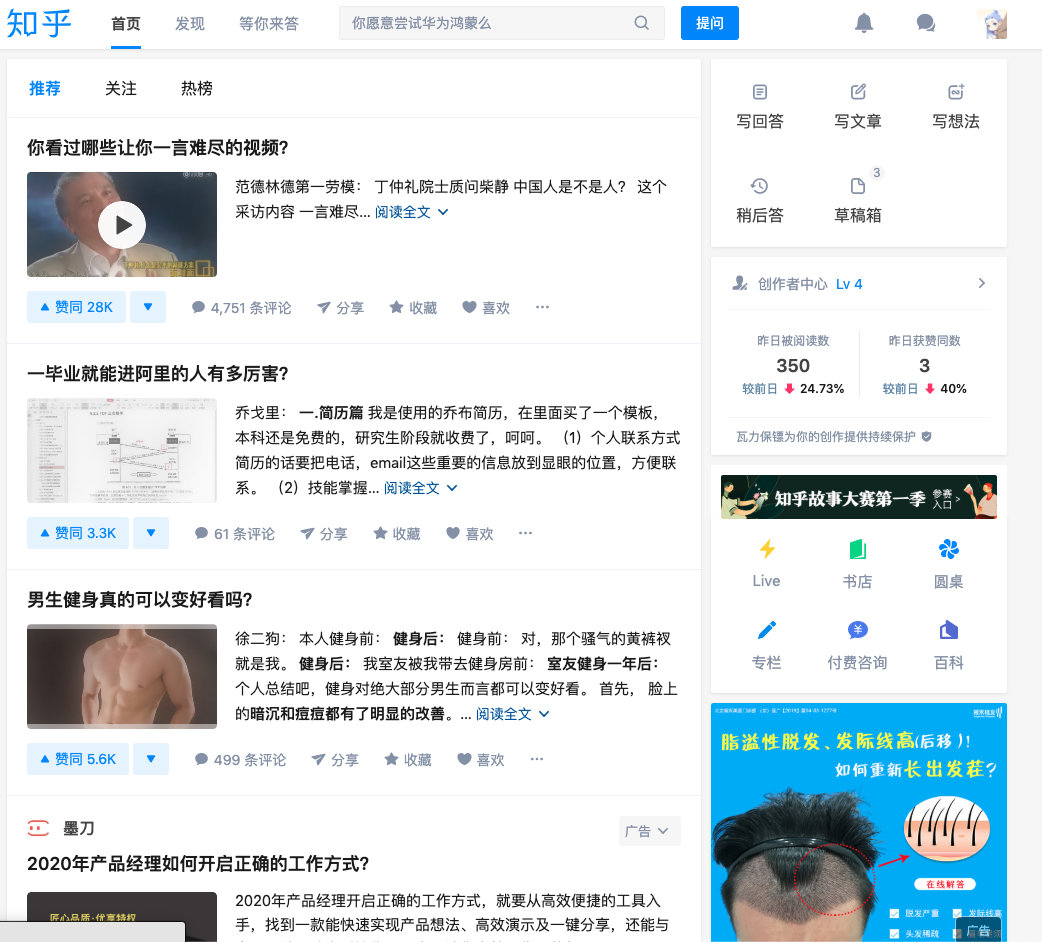Upvote 赞同 3.3K button

[78, 533]
